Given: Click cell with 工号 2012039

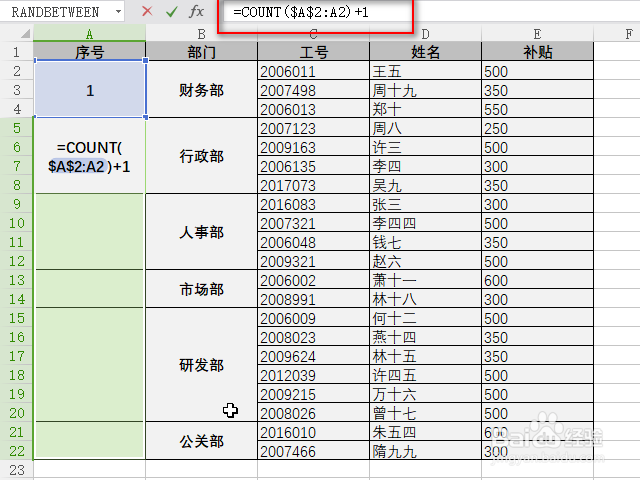Looking at the screenshot, I should pos(313,375).
